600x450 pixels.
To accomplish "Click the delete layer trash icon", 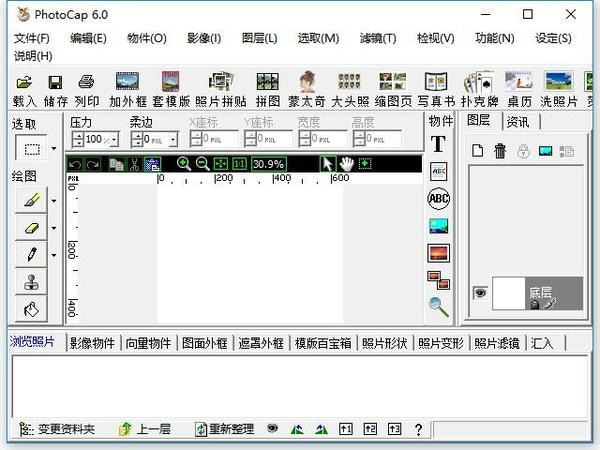I will tap(500, 150).
